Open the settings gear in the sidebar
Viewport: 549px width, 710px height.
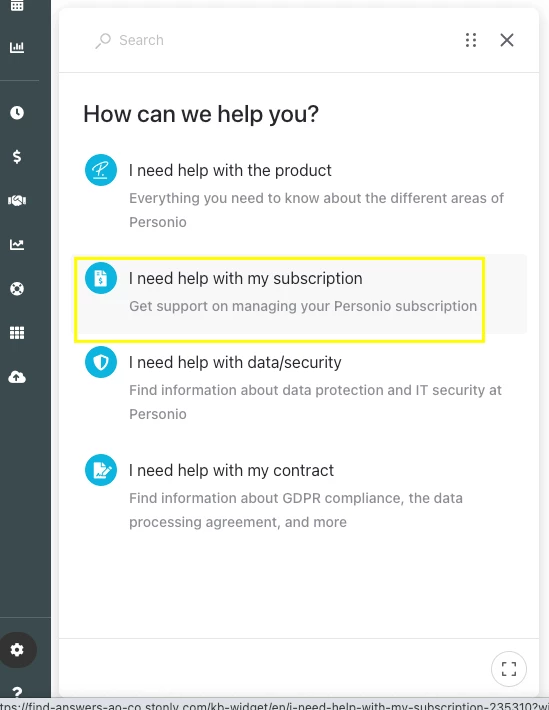pyautogui.click(x=17, y=650)
